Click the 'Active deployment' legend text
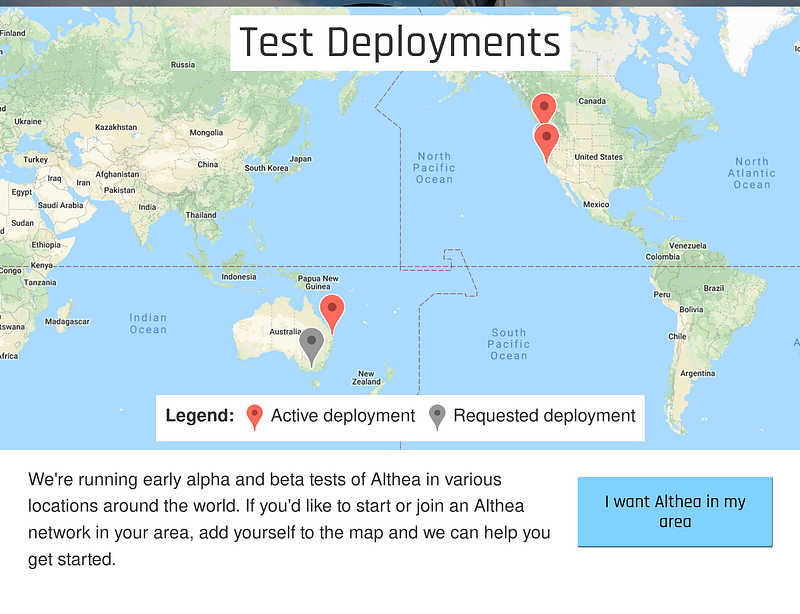Screen dimensions: 800x614 click(343, 416)
